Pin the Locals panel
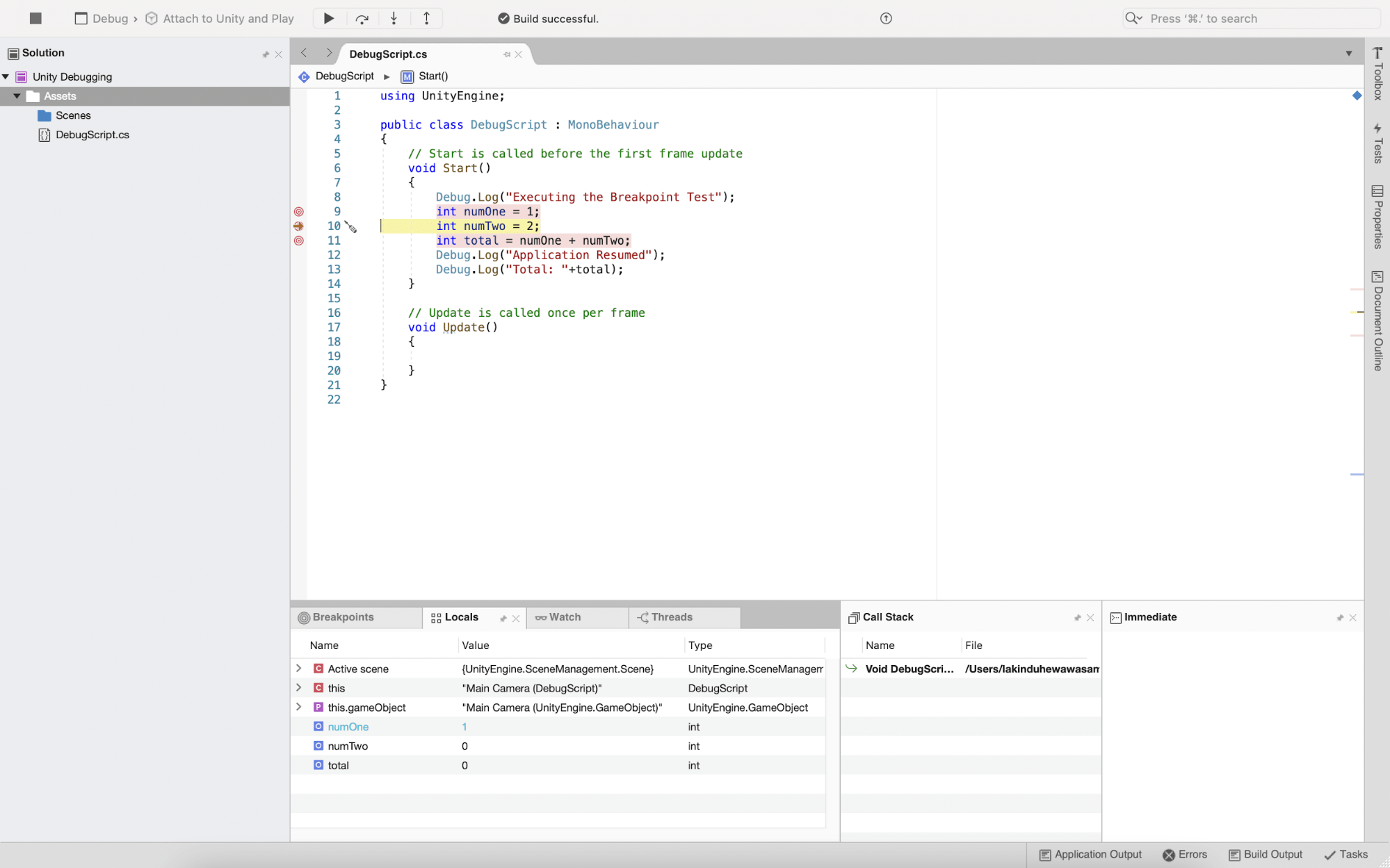This screenshot has width=1390, height=868. tap(503, 617)
